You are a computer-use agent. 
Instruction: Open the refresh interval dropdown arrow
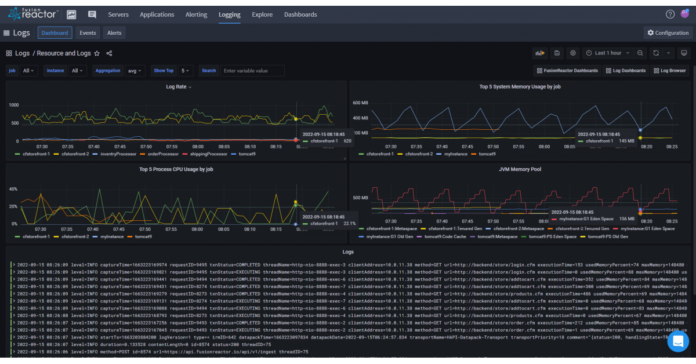coord(668,53)
